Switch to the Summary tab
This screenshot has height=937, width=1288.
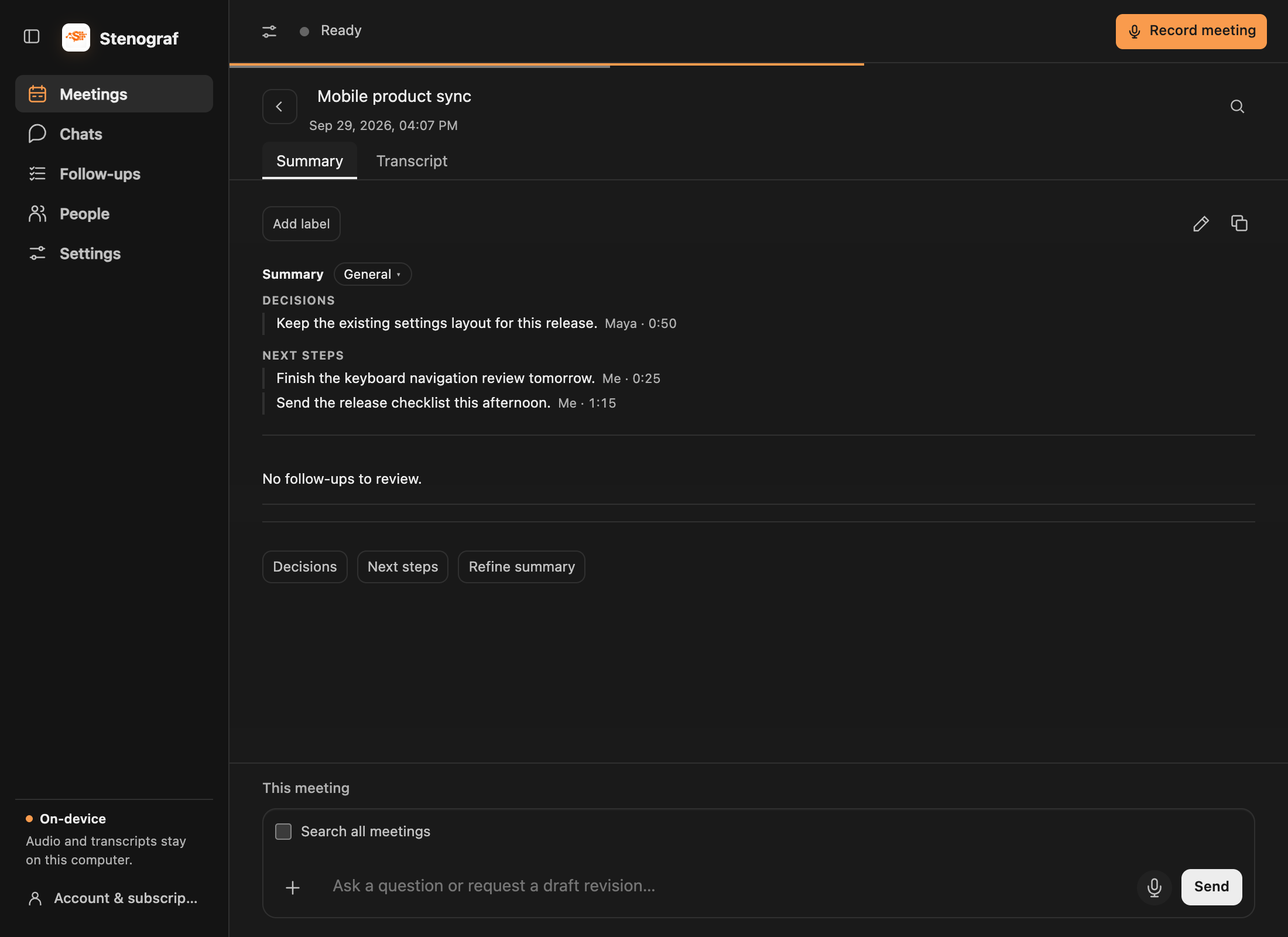[x=310, y=160]
